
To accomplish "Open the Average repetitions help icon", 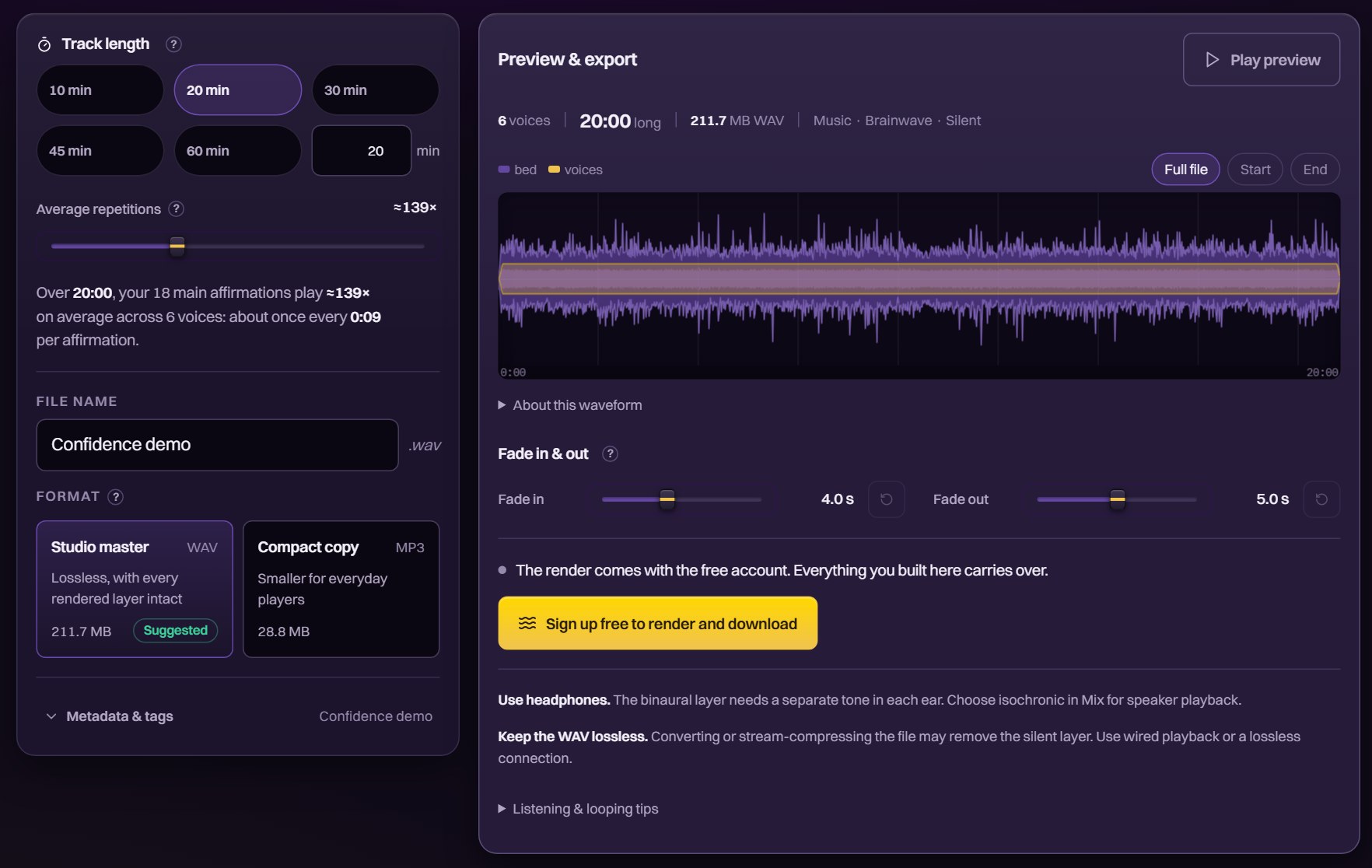I will tap(177, 208).
